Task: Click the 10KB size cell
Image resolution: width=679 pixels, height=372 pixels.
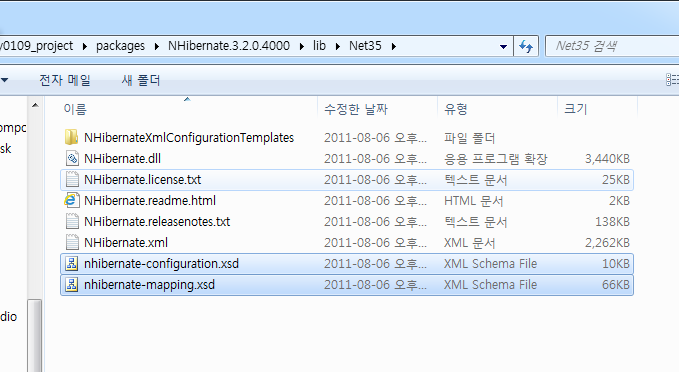Action: (615, 264)
